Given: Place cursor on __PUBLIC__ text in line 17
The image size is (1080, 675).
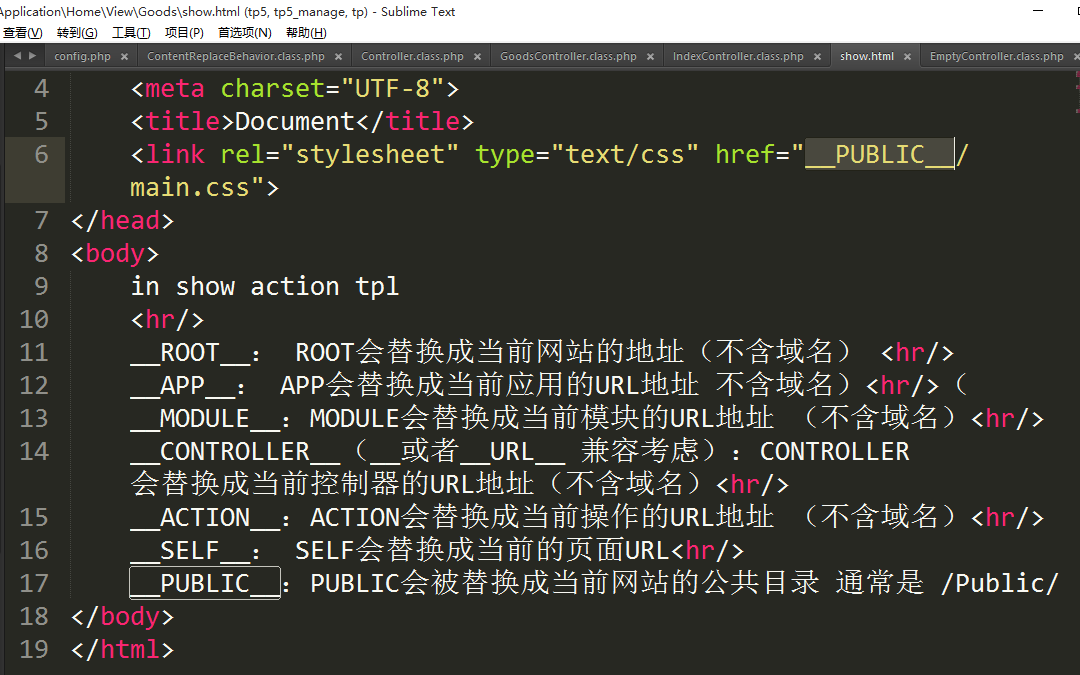Looking at the screenshot, I should pyautogui.click(x=205, y=583).
